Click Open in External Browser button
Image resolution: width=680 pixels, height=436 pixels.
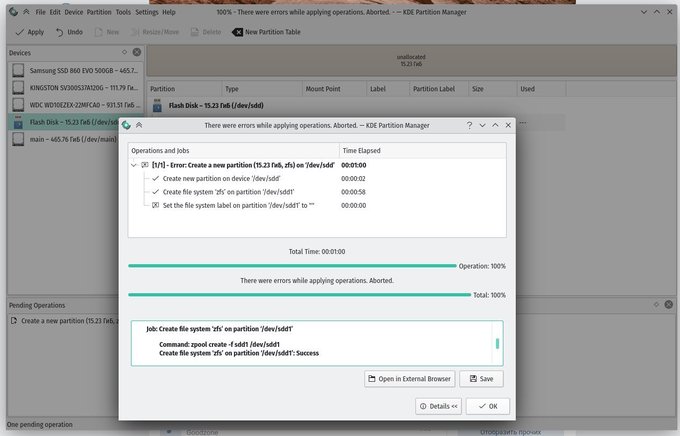[x=409, y=379]
